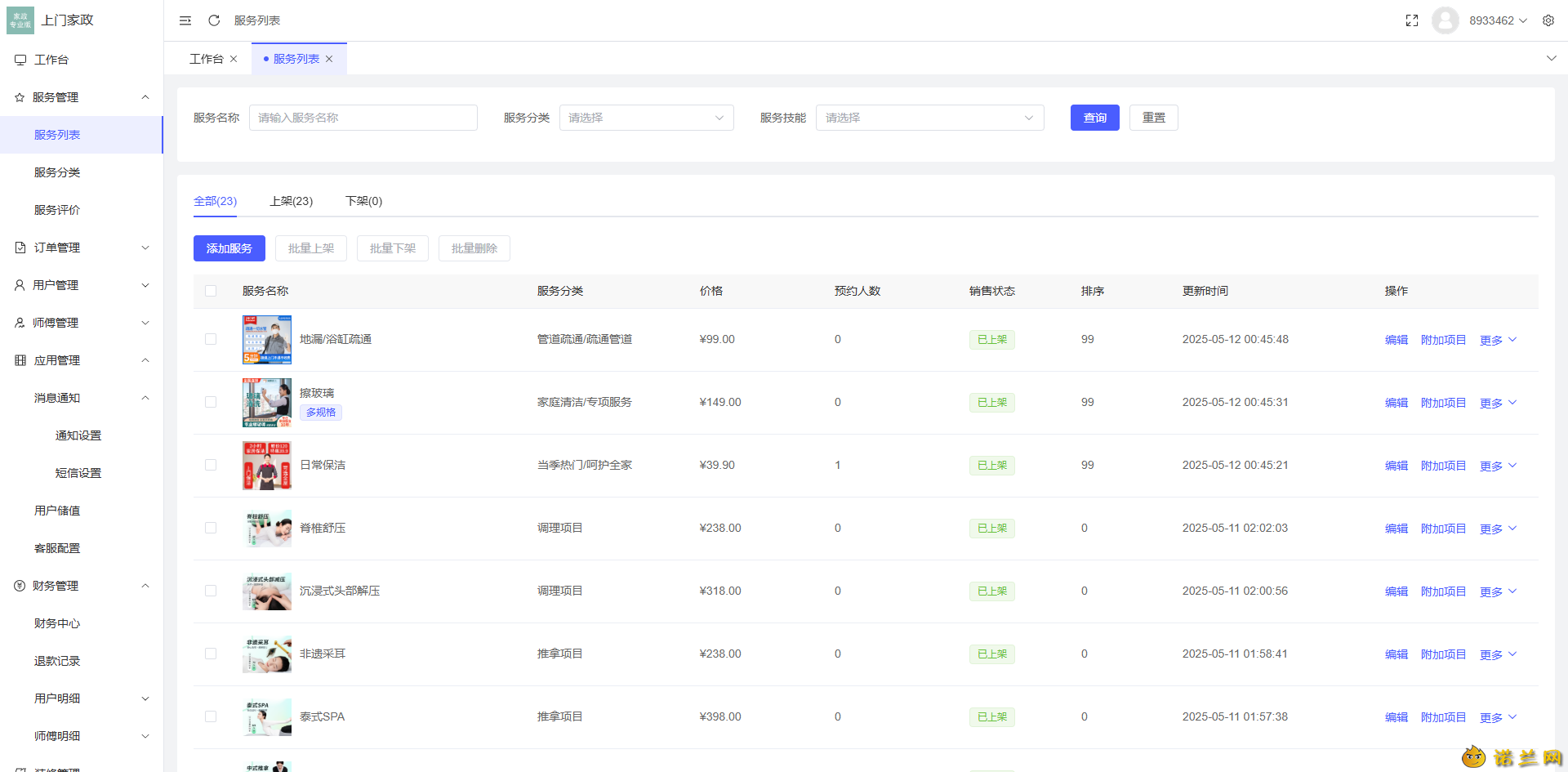Enter fullscreen mode via top-right icon
The width and height of the screenshot is (1568, 772).
pos(1412,20)
